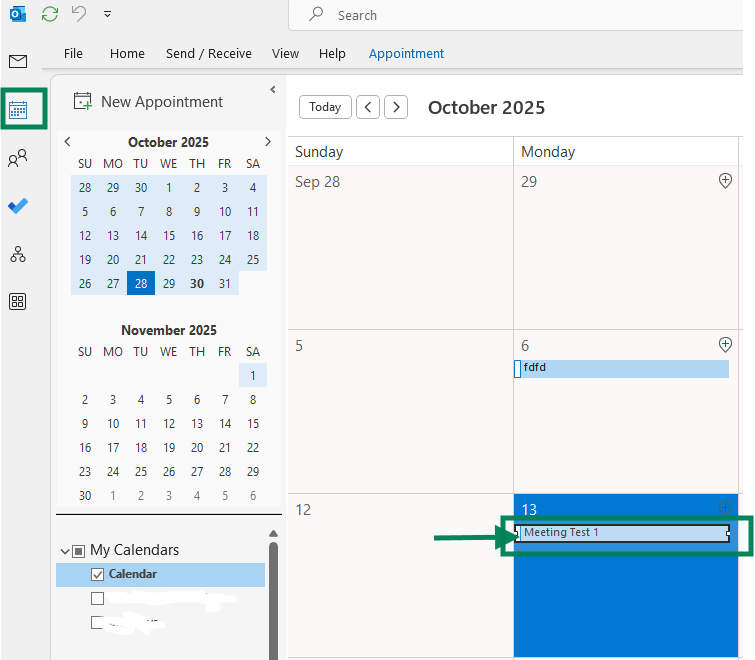Open the More Apps grid icon

tap(18, 302)
